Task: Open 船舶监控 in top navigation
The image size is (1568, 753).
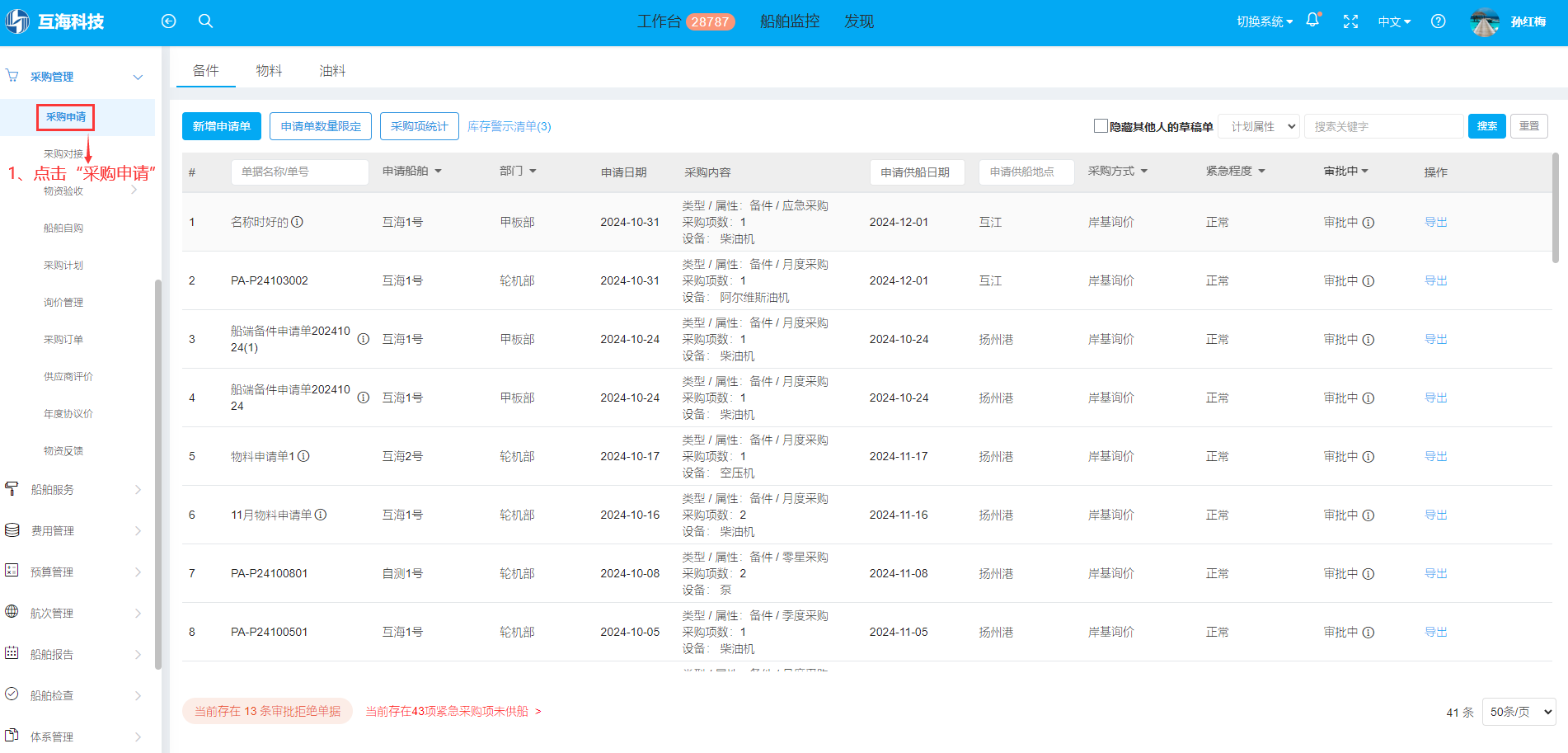Action: pyautogui.click(x=790, y=21)
